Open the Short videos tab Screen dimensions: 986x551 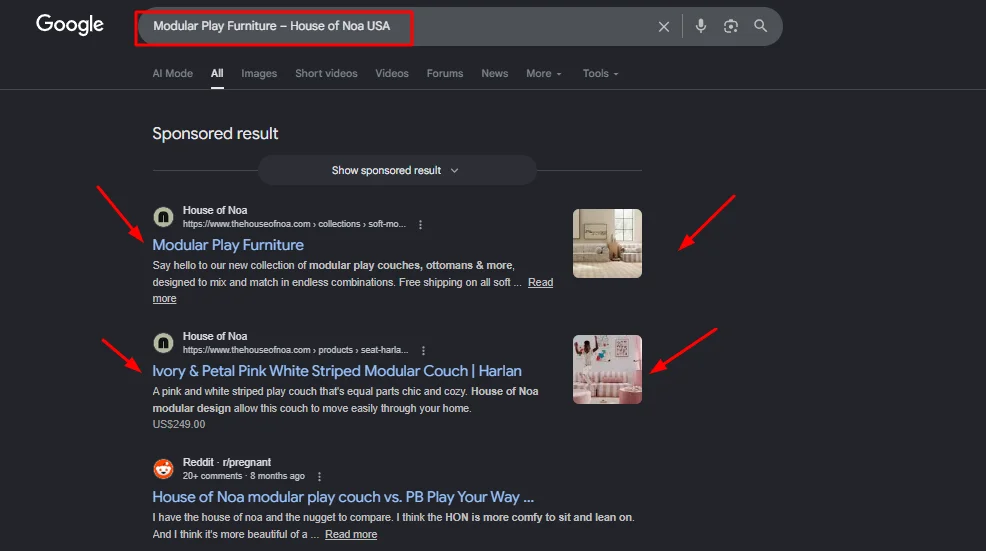pos(326,74)
